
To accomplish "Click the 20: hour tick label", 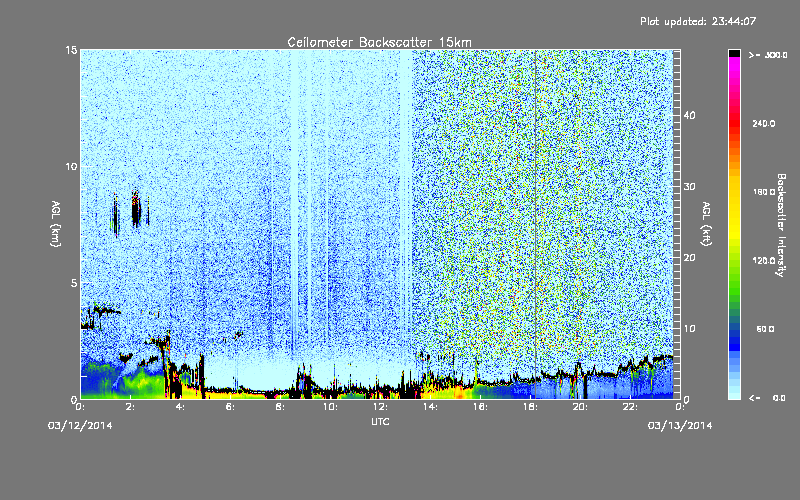I will click(580, 407).
